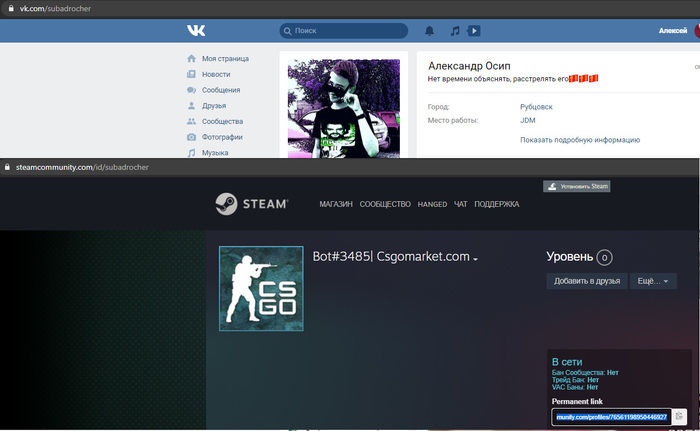
Task: Open the VK music note icon
Action: pos(455,31)
